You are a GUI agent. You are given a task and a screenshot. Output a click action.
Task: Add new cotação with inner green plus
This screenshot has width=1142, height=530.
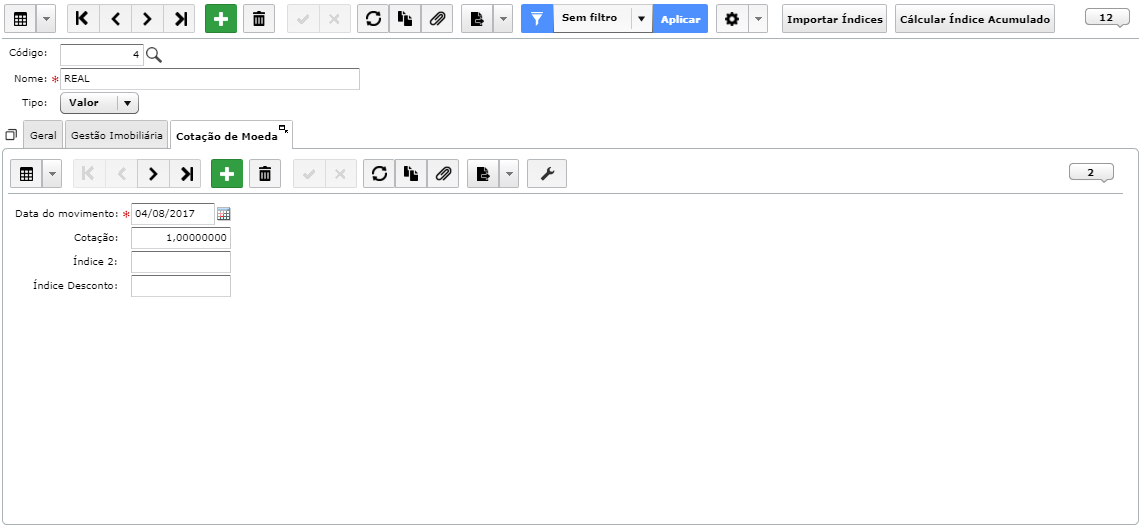pyautogui.click(x=227, y=173)
